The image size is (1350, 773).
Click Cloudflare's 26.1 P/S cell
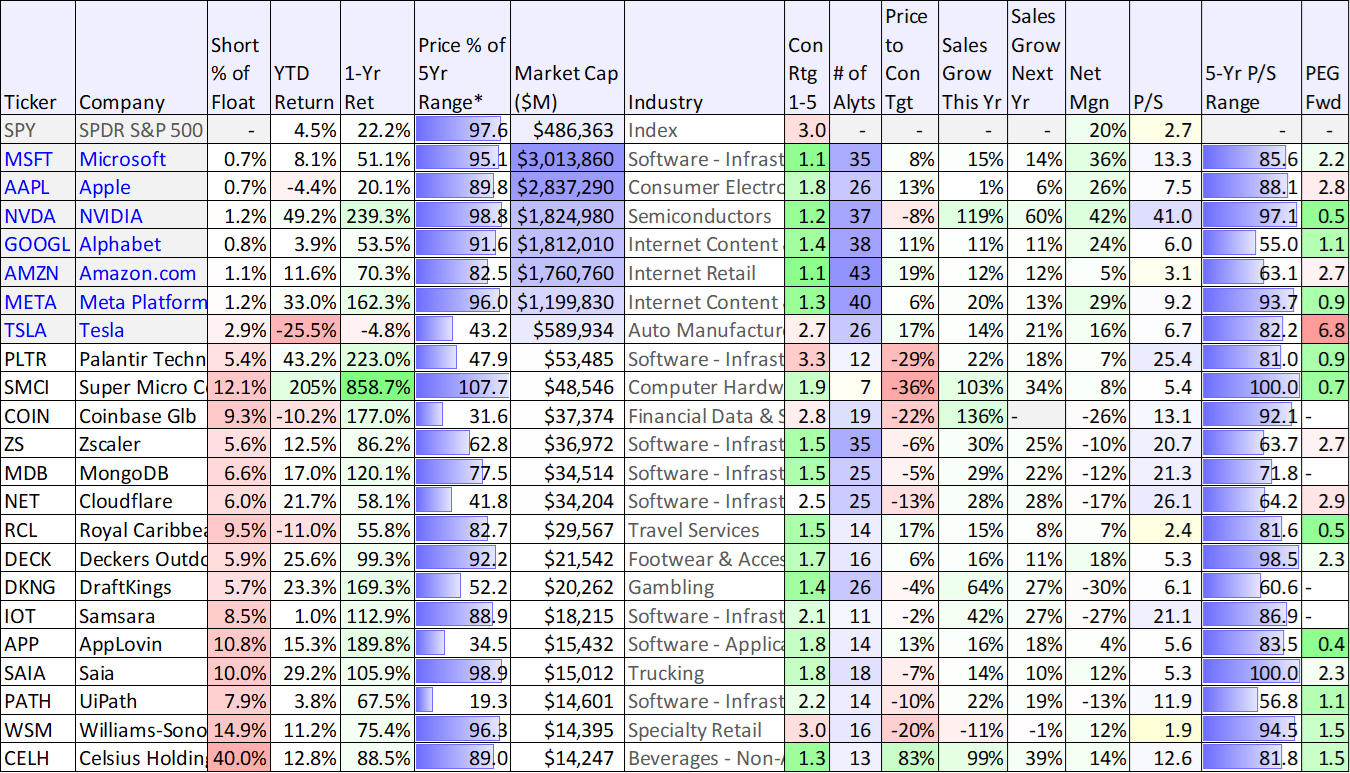click(x=1165, y=501)
